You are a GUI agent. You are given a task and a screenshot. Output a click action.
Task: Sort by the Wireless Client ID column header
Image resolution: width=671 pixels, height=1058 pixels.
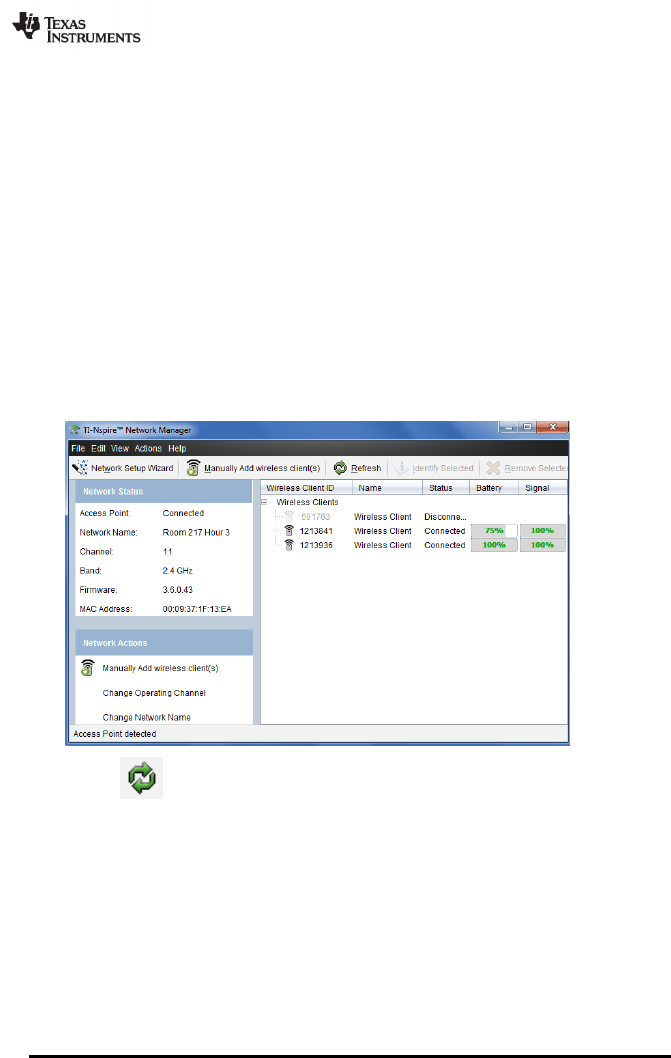pos(306,488)
